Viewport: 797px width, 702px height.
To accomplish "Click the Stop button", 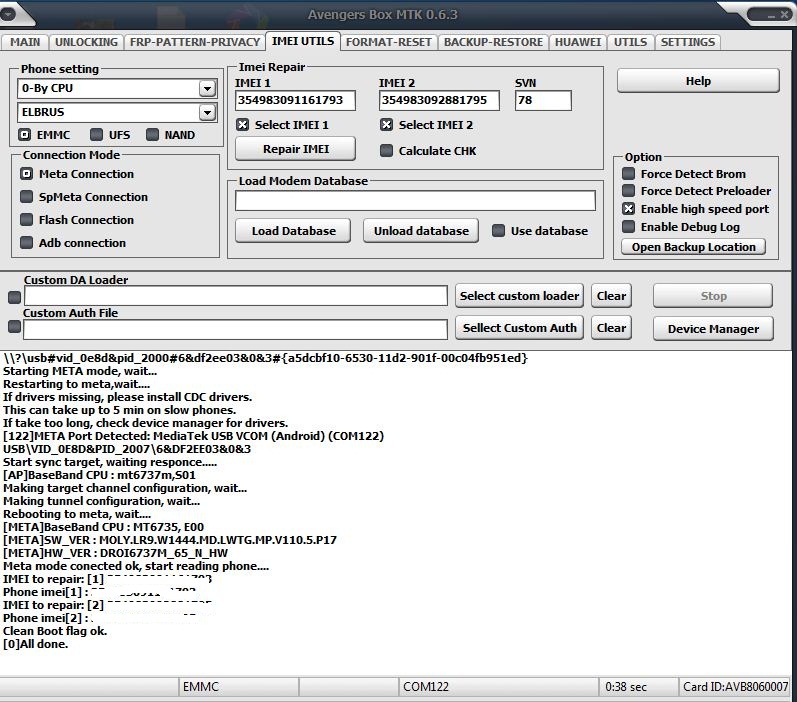I will click(713, 296).
